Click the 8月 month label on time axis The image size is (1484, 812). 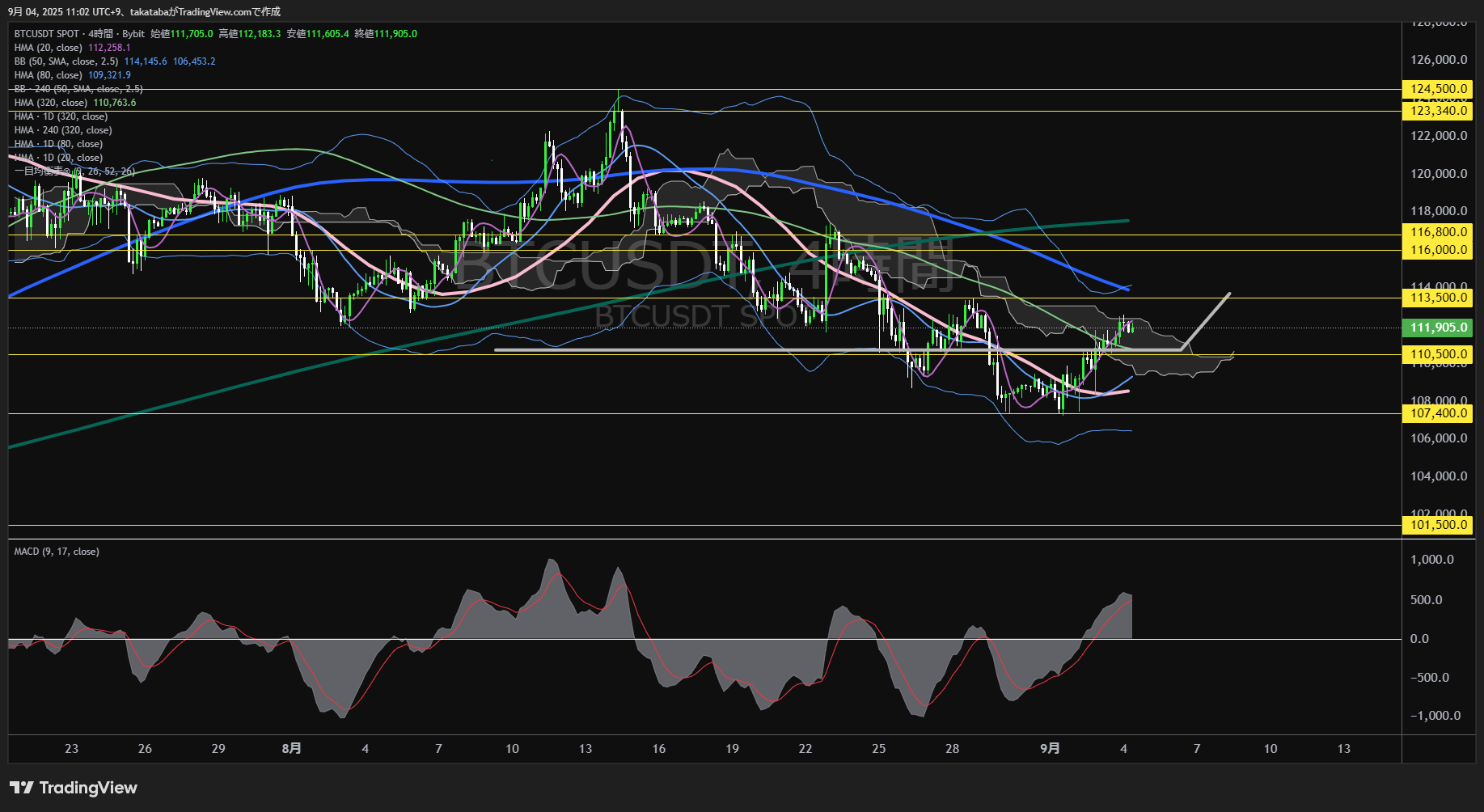click(x=292, y=749)
